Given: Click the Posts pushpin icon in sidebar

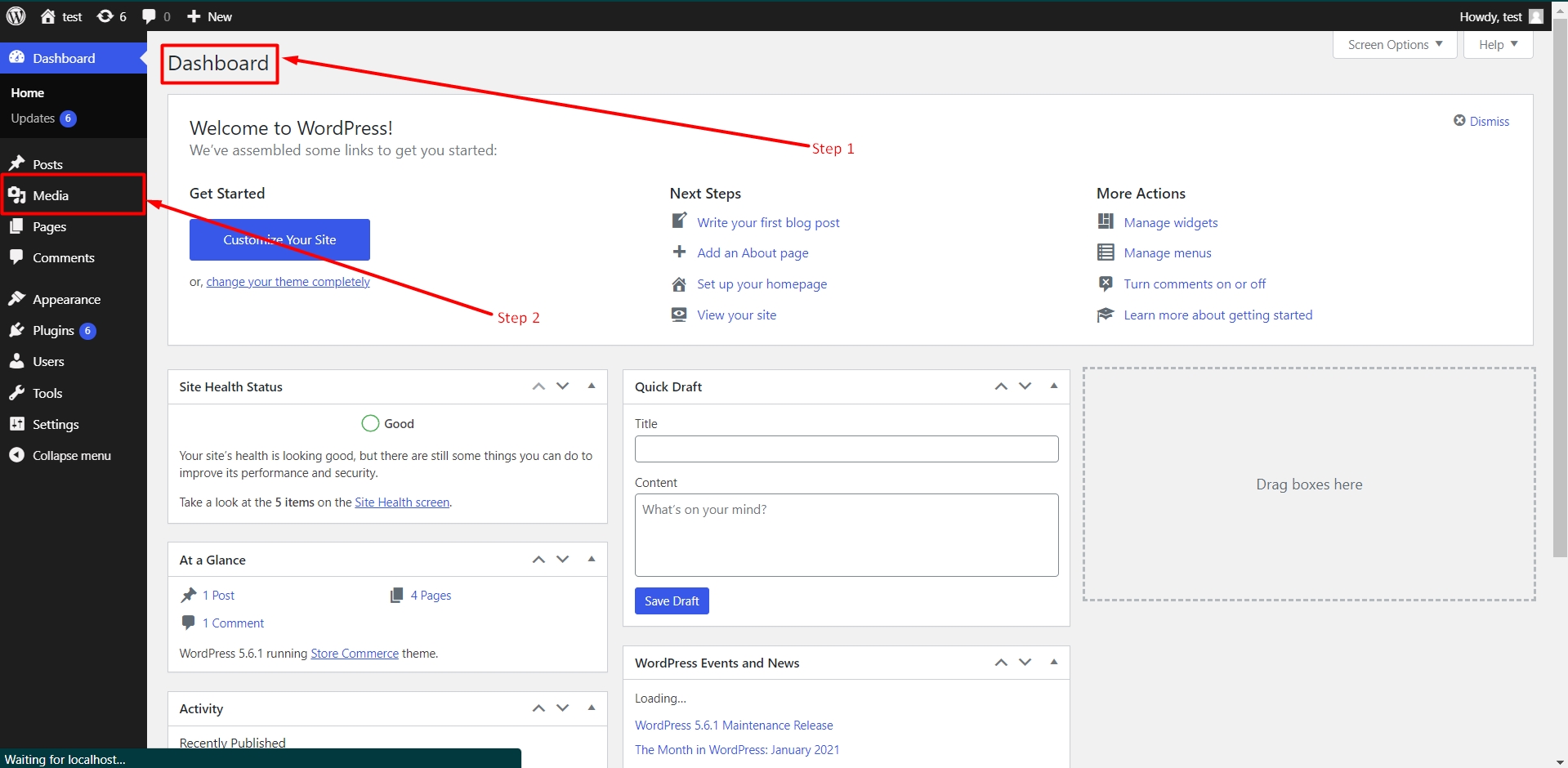Looking at the screenshot, I should [x=16, y=163].
